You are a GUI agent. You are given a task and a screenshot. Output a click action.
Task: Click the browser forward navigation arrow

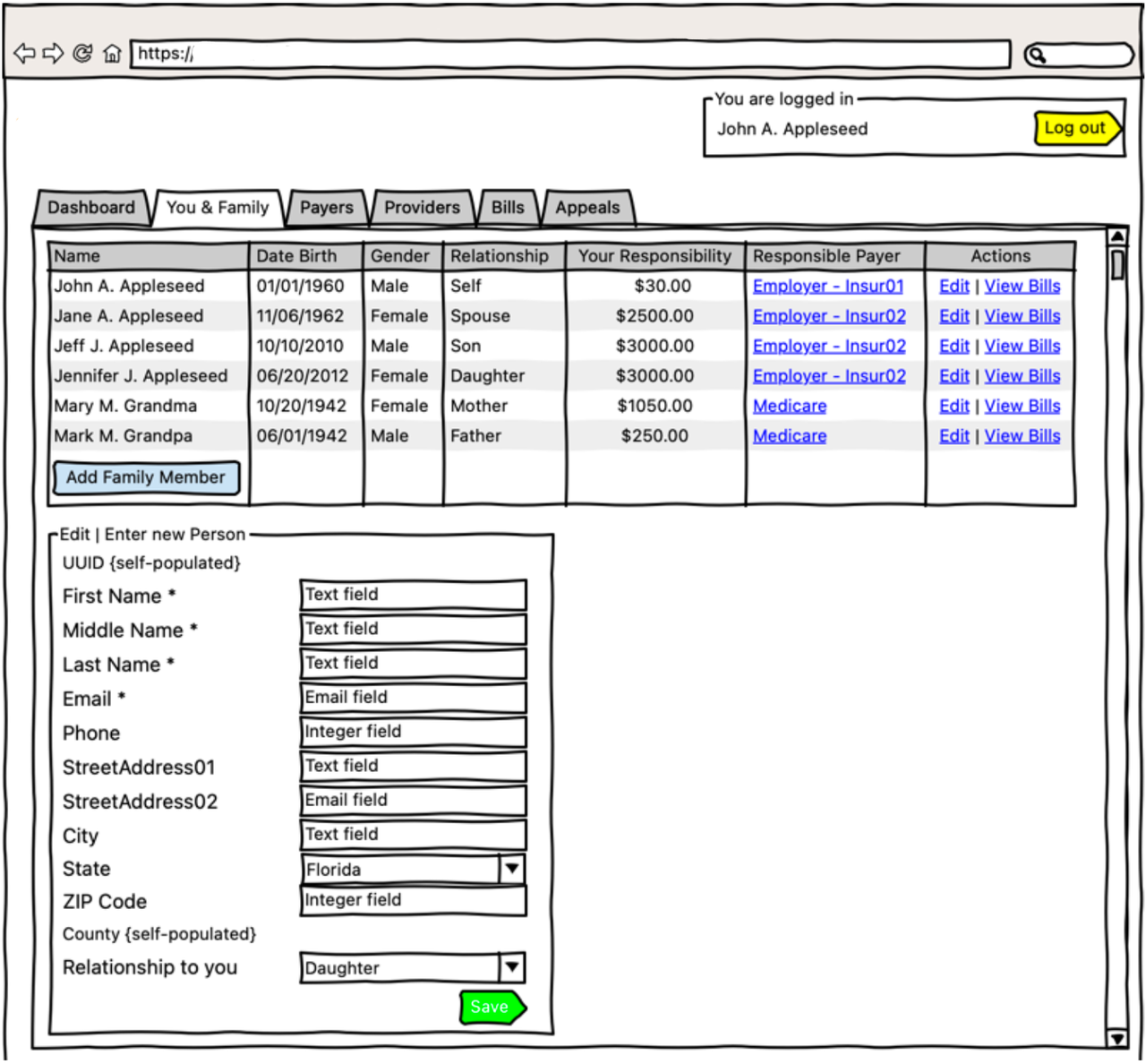(x=53, y=53)
